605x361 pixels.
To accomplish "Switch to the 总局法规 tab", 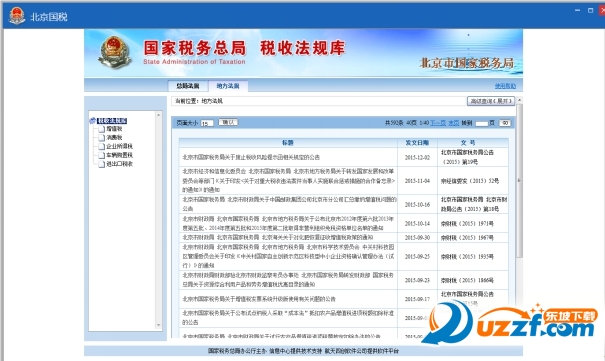I will (x=188, y=86).
